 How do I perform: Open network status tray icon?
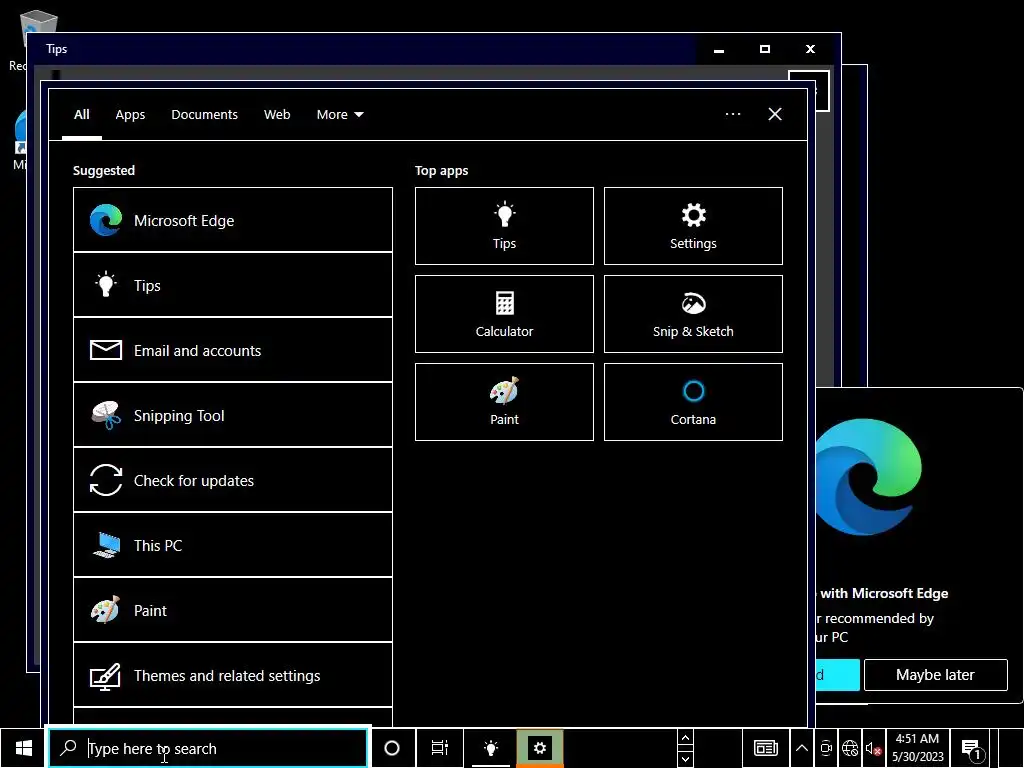click(850, 748)
